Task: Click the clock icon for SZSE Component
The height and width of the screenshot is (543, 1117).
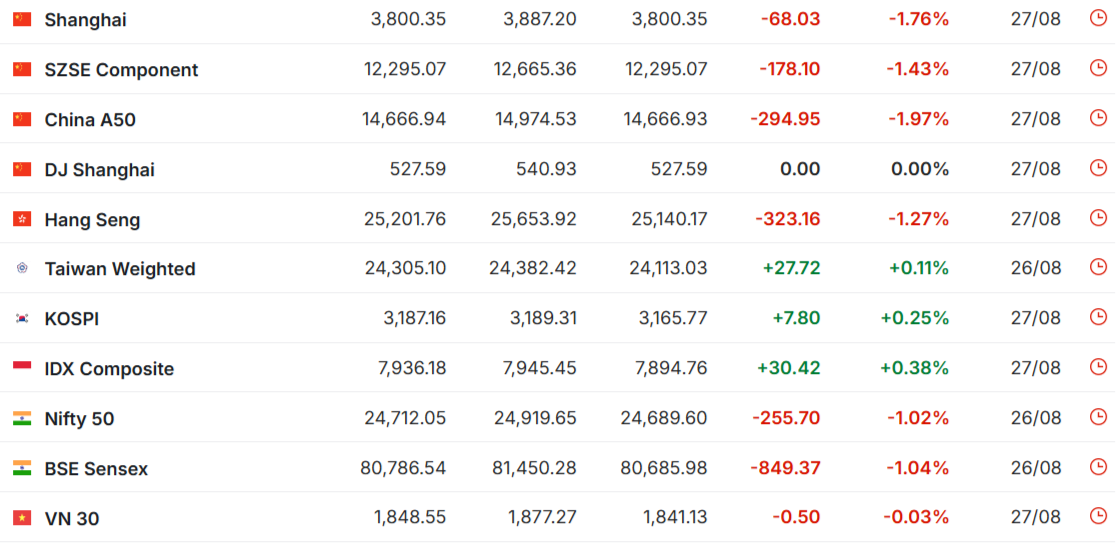Action: (x=1098, y=68)
